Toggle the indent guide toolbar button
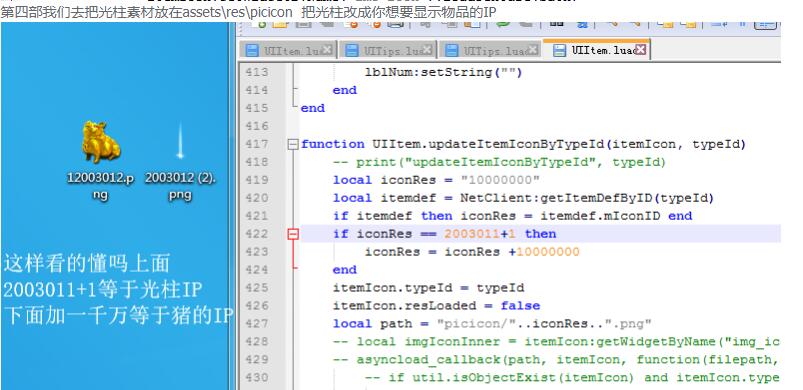This screenshot has height=390, width=803. coord(766,24)
